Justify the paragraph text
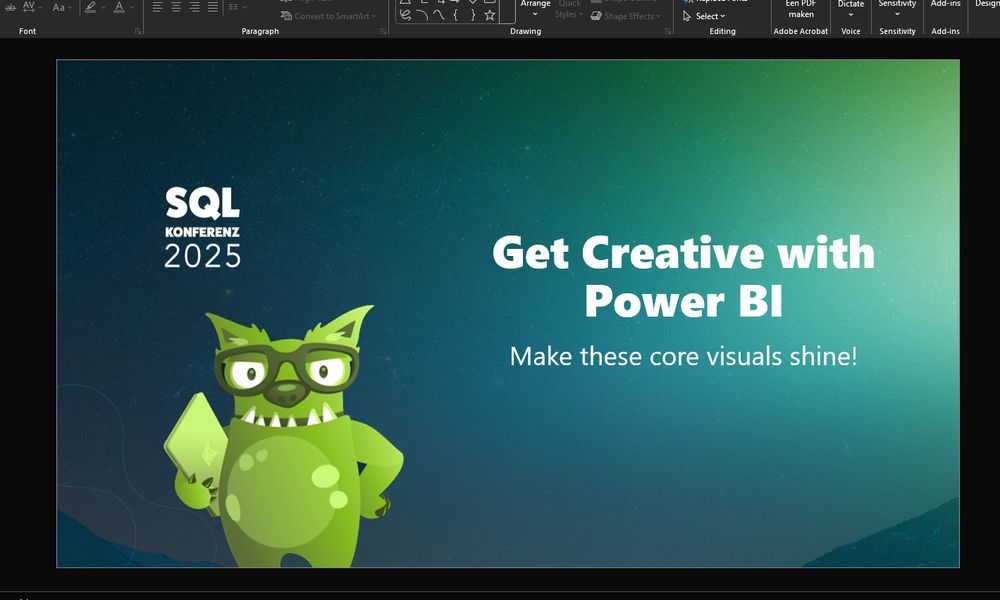Screen dimensions: 1000x600 (x=213, y=7)
